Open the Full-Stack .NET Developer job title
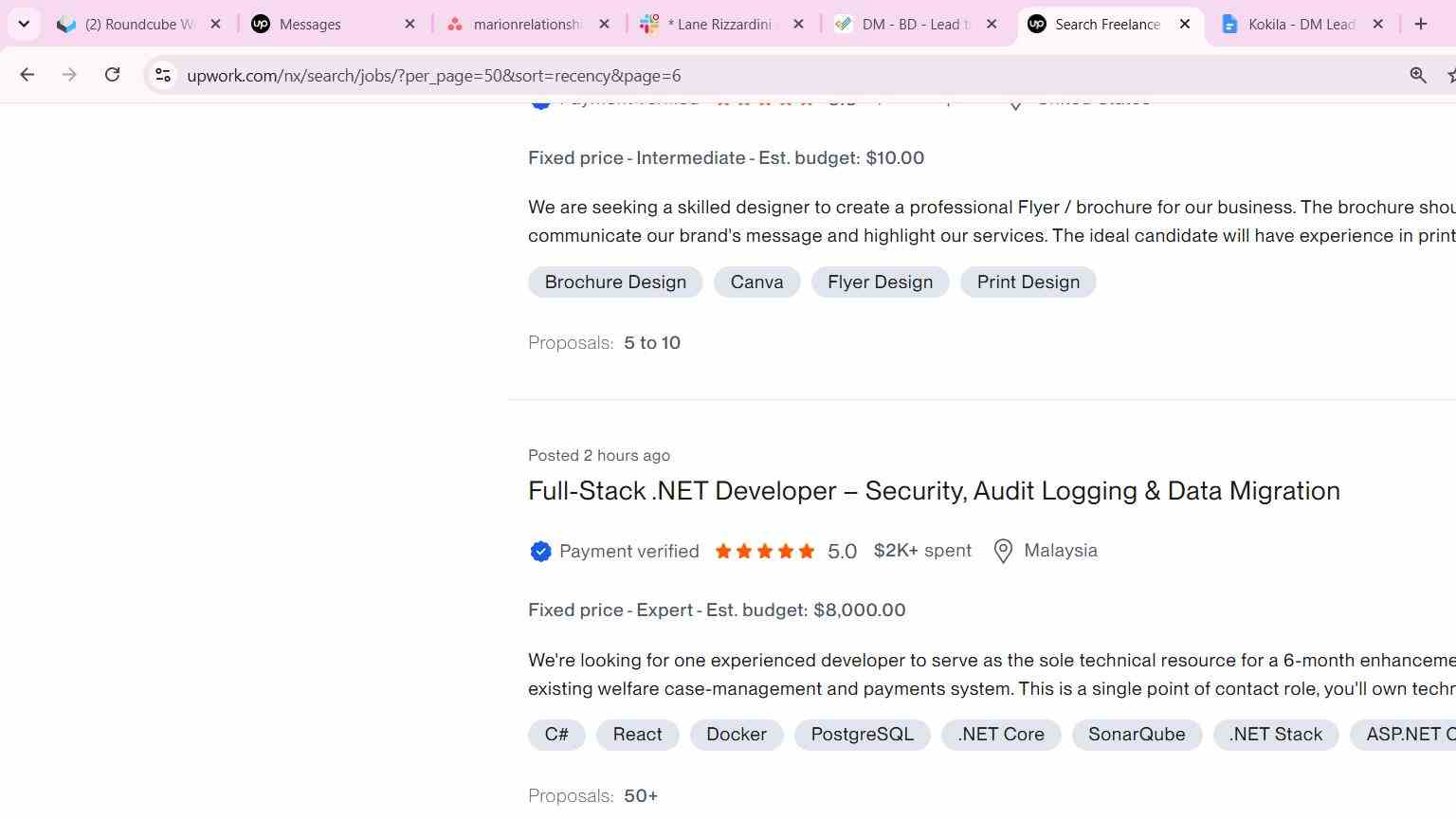 click(x=934, y=491)
